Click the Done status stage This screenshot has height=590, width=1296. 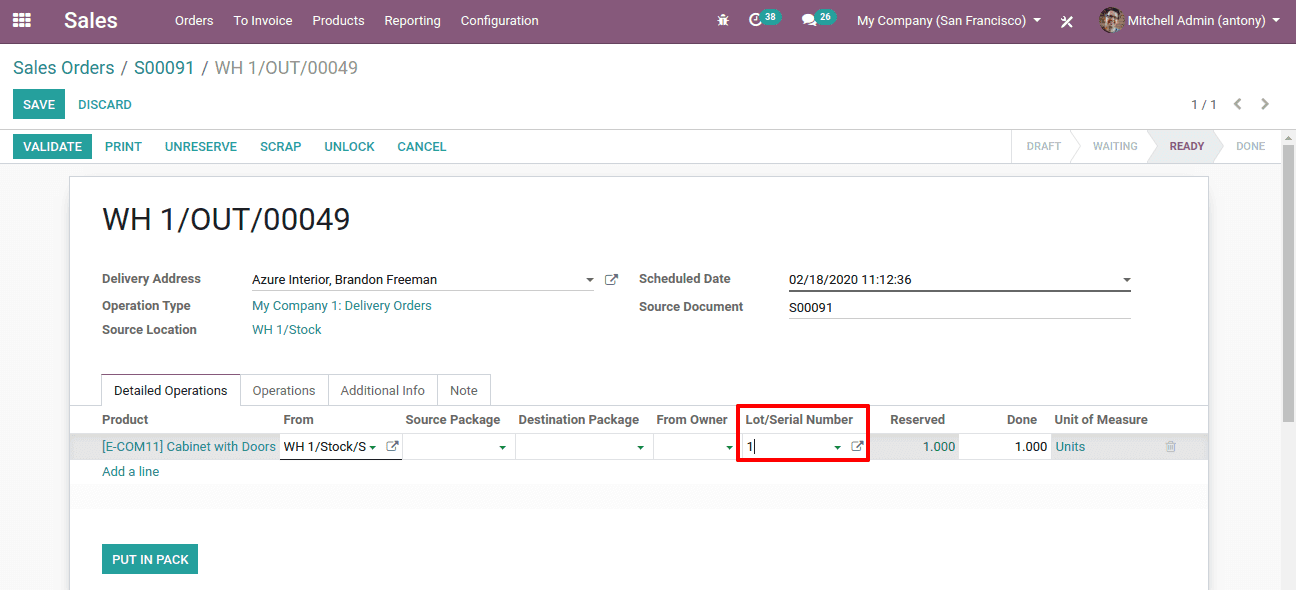click(1250, 146)
